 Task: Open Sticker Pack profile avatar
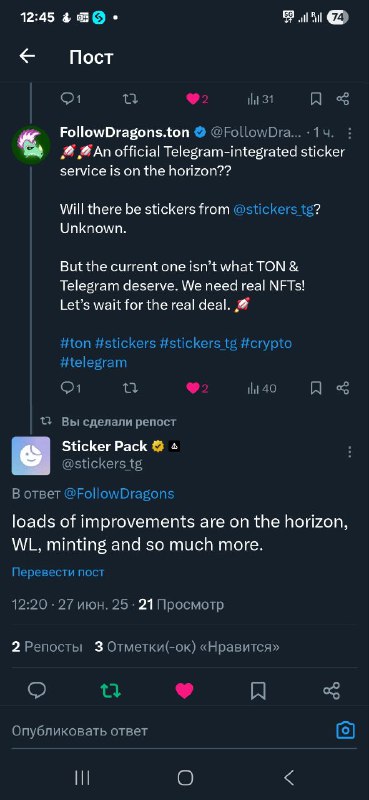(x=31, y=456)
